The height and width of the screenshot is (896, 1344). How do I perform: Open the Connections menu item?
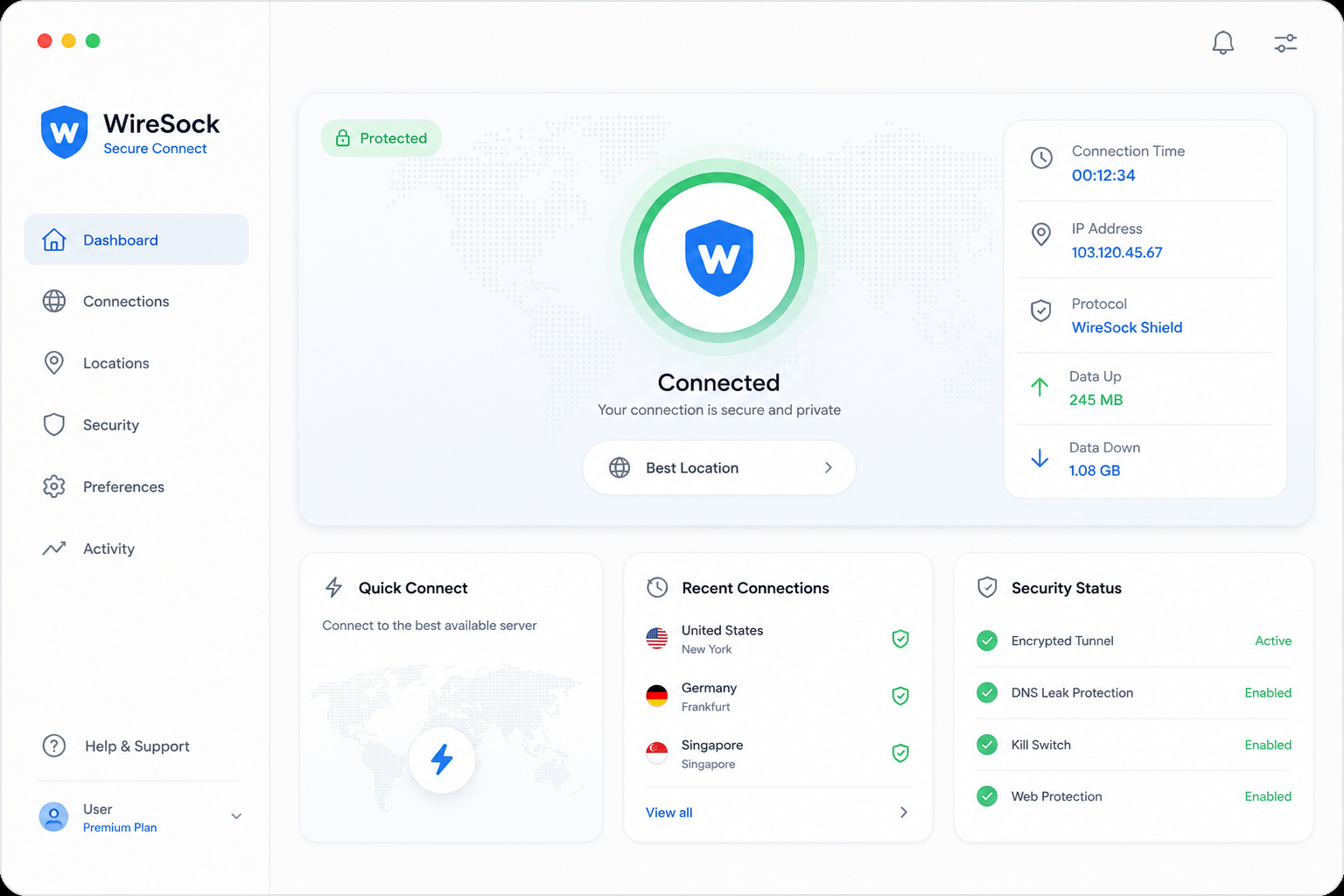point(136,301)
